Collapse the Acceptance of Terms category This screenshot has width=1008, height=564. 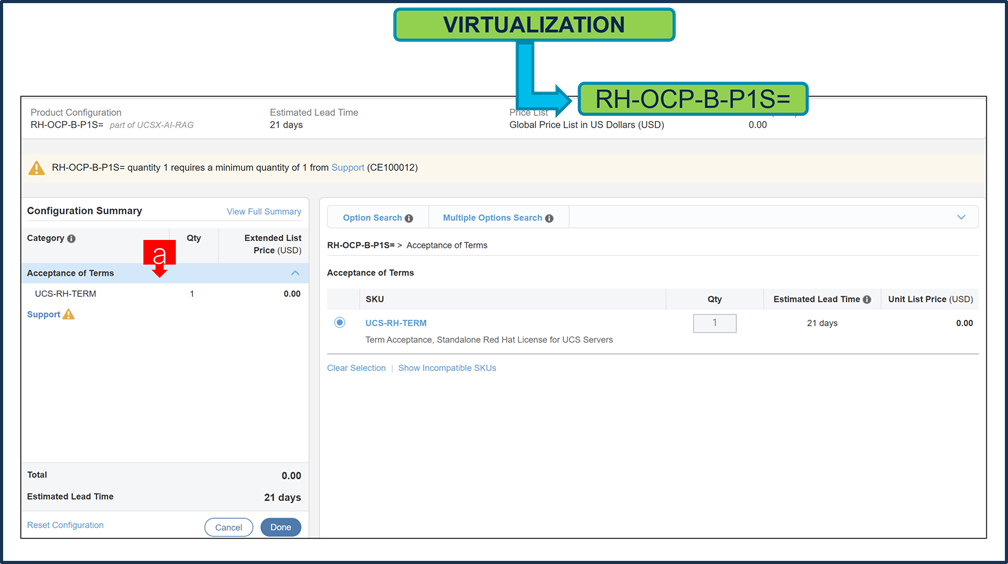click(295, 273)
